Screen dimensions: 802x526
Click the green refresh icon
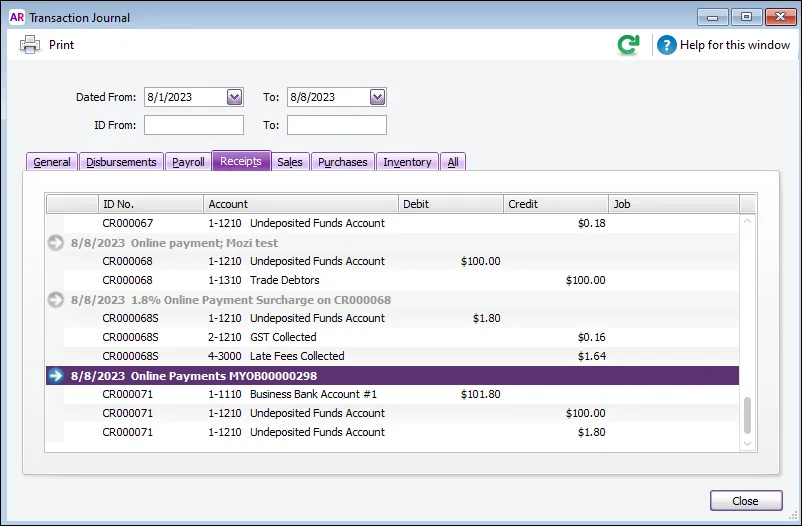click(628, 45)
